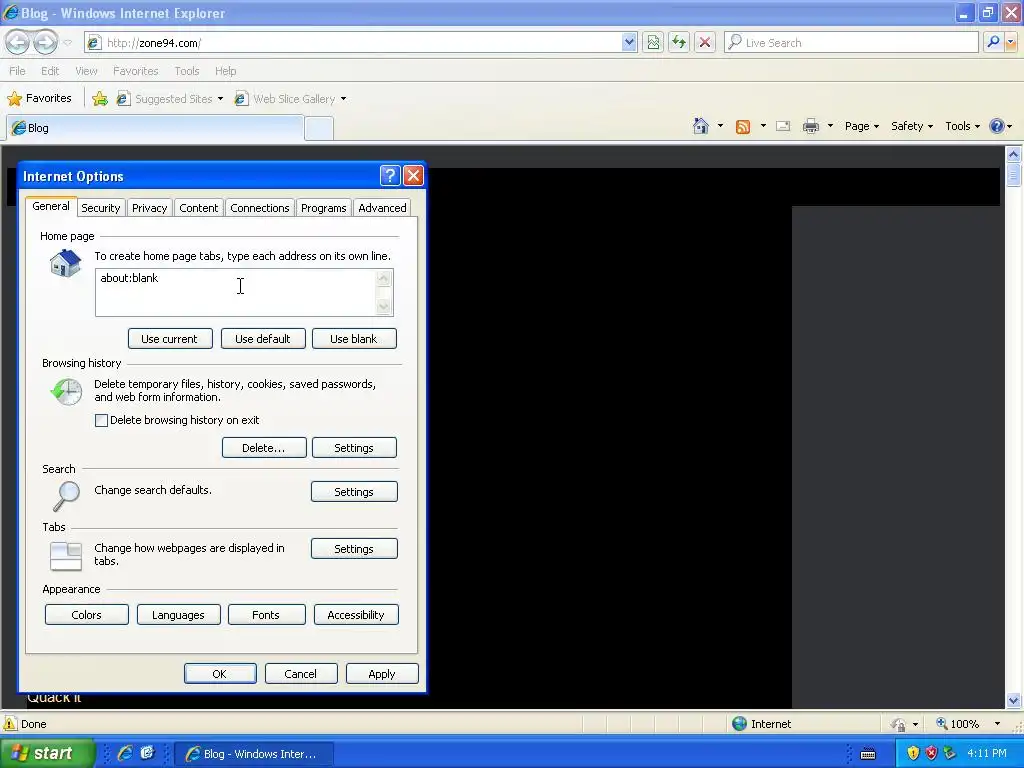Click the Read Mail icon
Screen dimensions: 1024x768
click(x=783, y=126)
